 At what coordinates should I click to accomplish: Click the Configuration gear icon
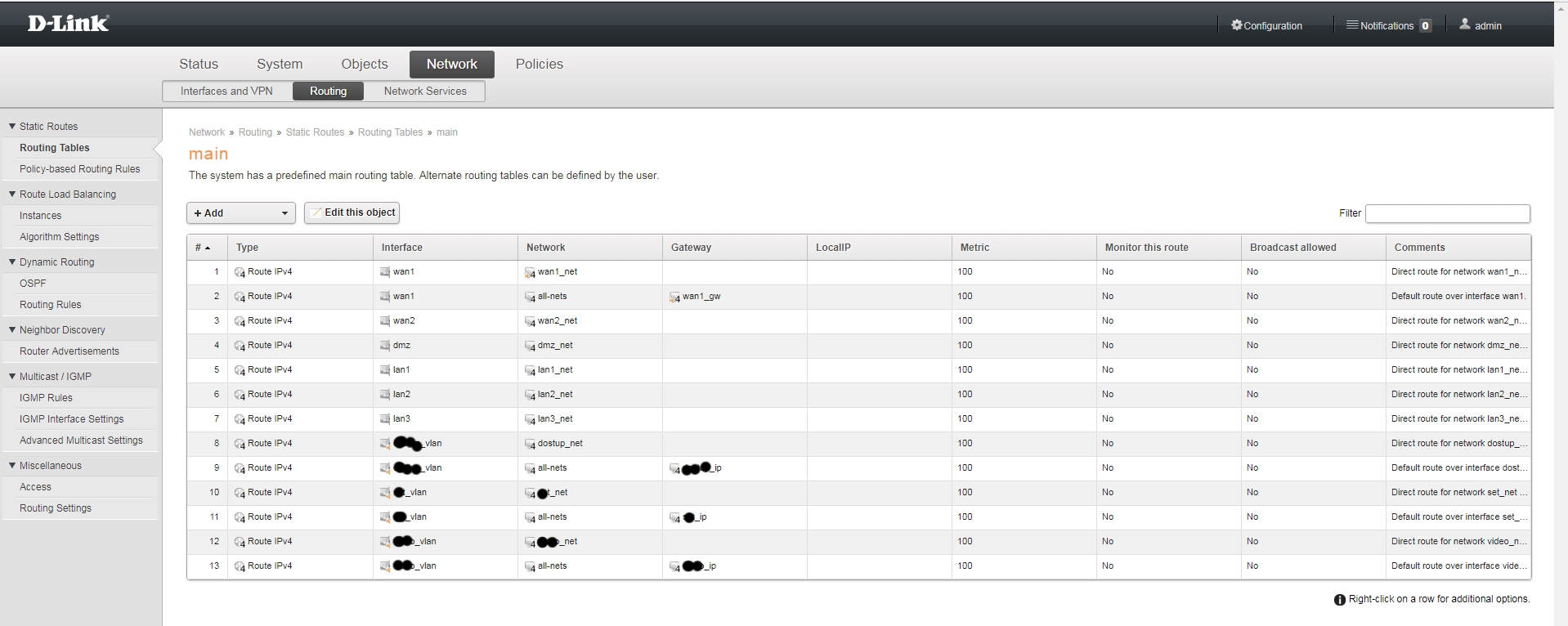[x=1236, y=25]
